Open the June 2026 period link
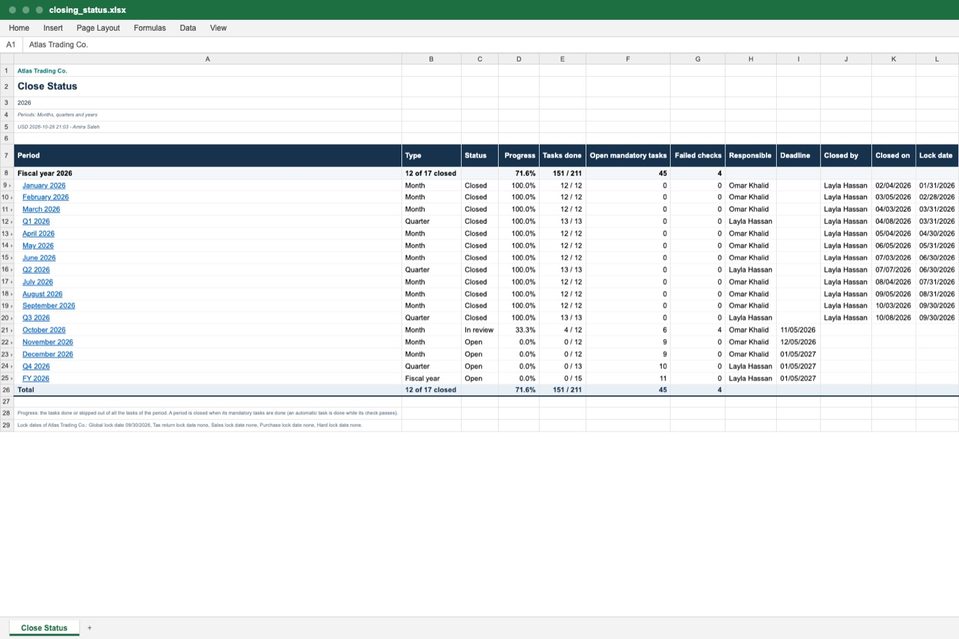Viewport: 959px width, 639px height. (x=39, y=257)
